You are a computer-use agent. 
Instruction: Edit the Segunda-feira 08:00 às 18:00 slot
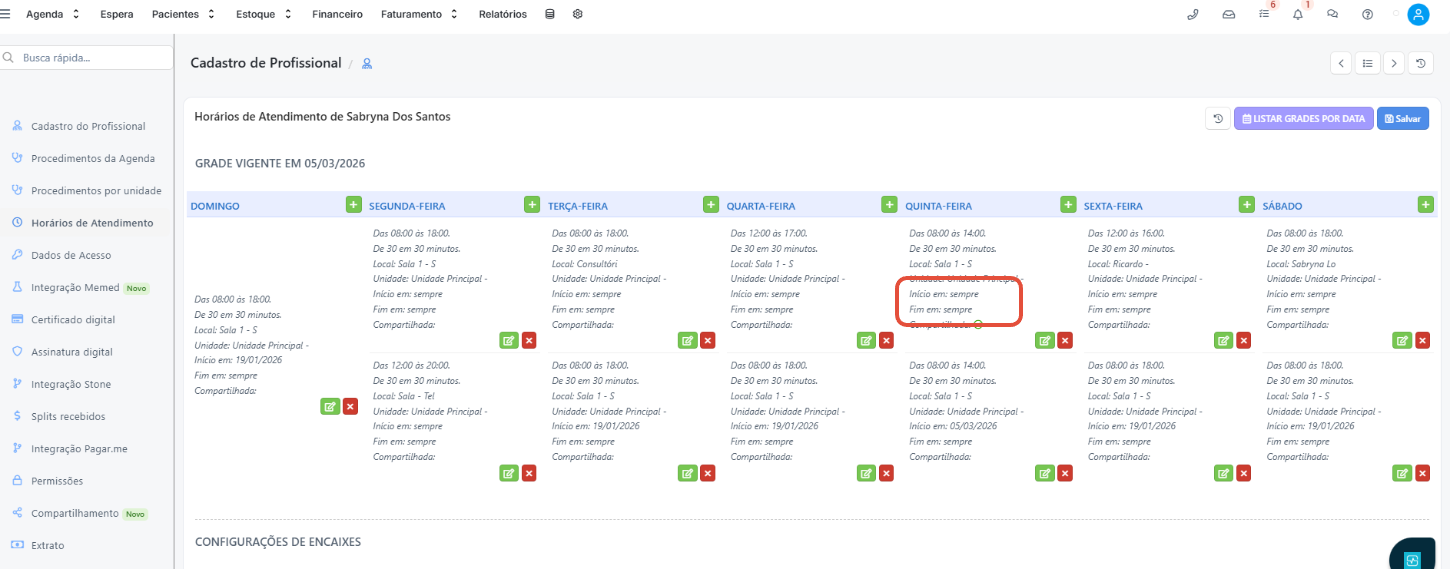click(509, 340)
